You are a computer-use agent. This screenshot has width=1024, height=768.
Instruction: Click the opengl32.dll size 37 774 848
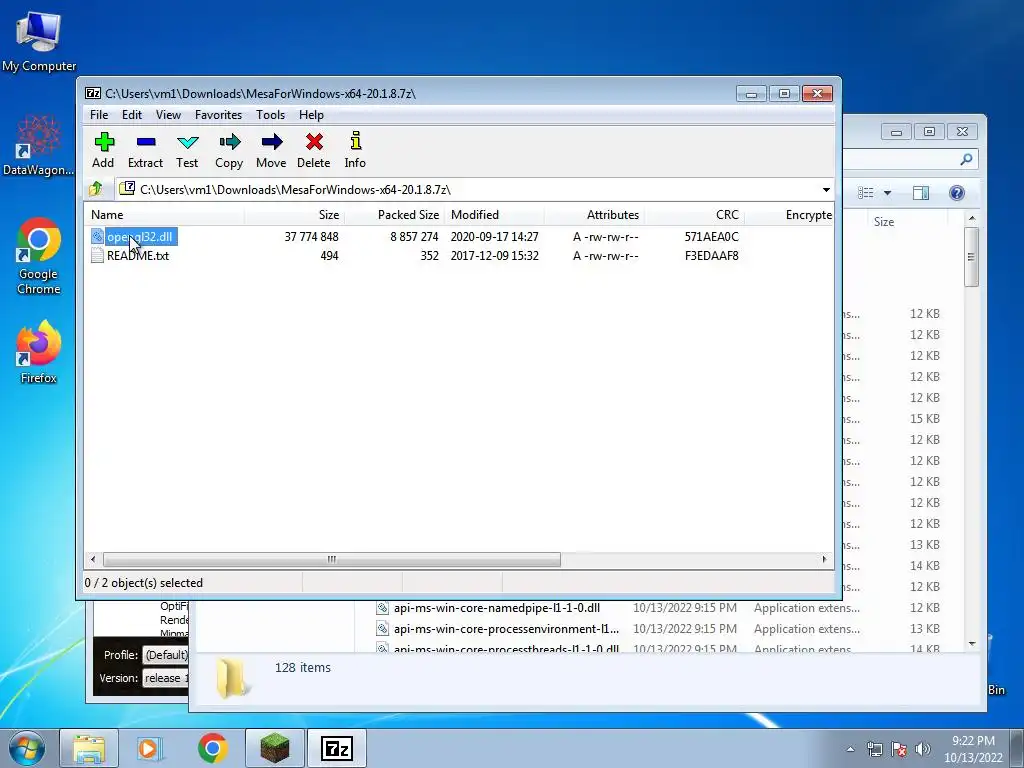pyautogui.click(x=312, y=237)
